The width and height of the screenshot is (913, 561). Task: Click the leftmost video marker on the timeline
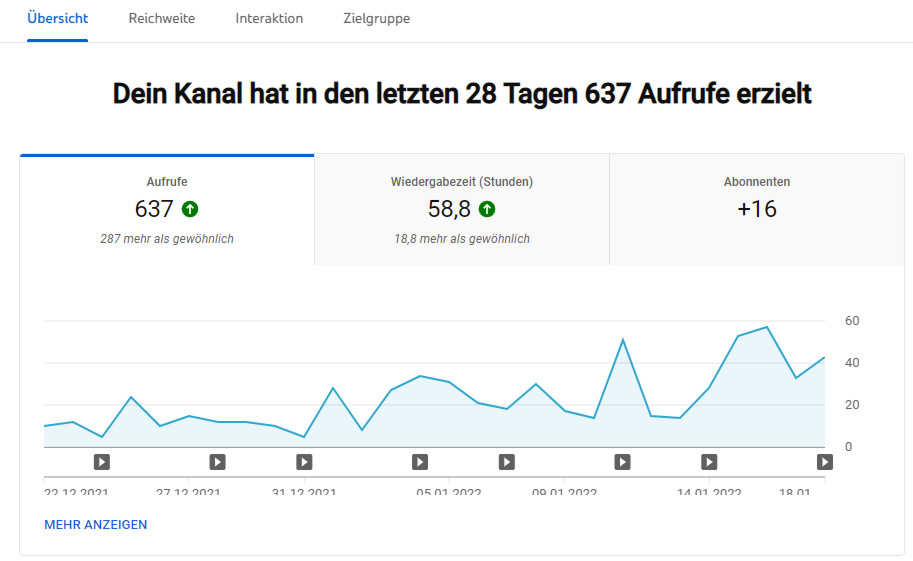[x=101, y=462]
